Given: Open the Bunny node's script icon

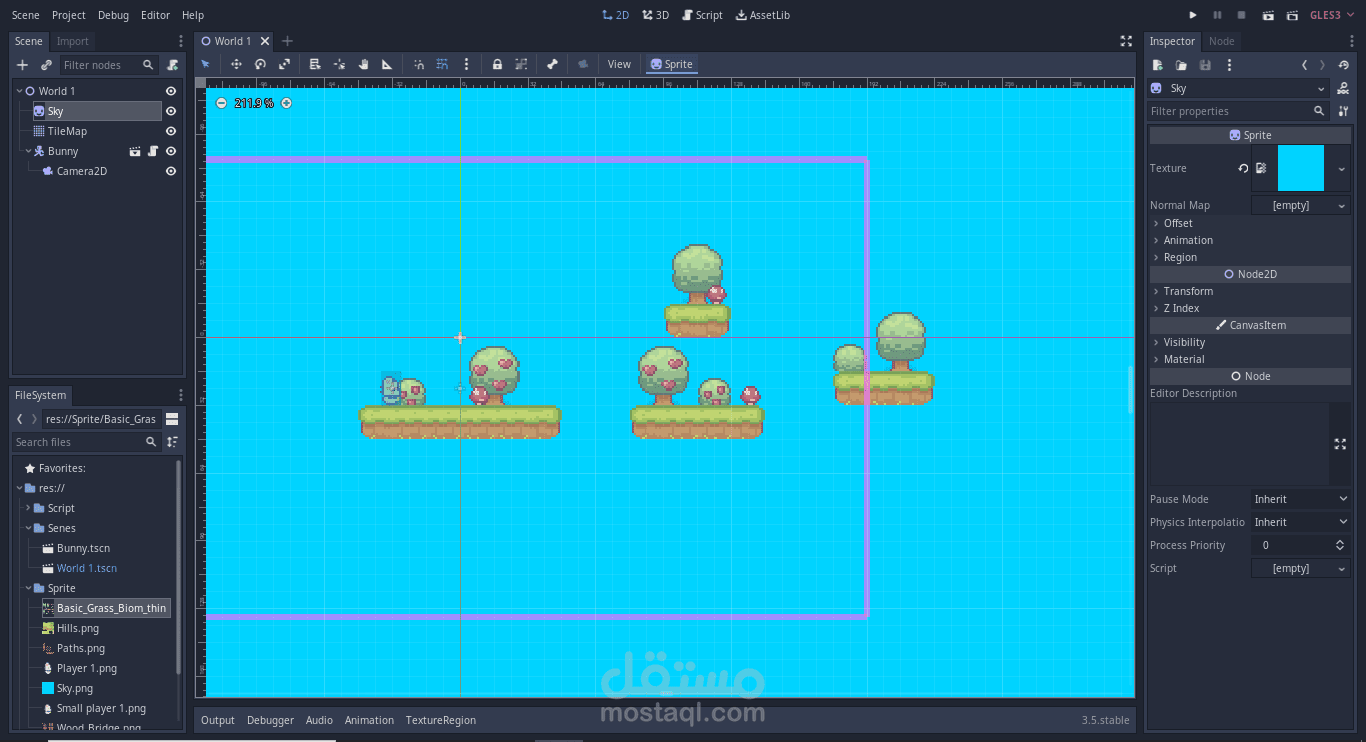Looking at the screenshot, I should pyautogui.click(x=153, y=151).
